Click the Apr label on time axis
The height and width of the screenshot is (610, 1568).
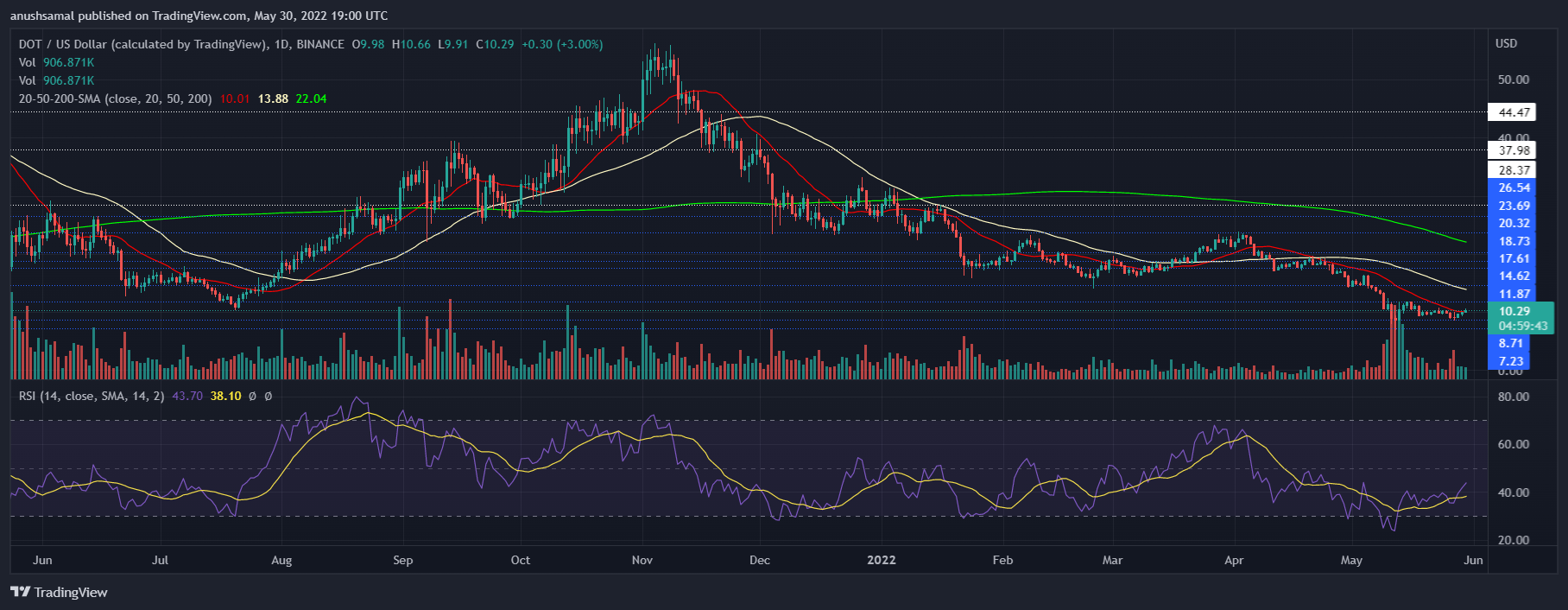(x=1234, y=560)
